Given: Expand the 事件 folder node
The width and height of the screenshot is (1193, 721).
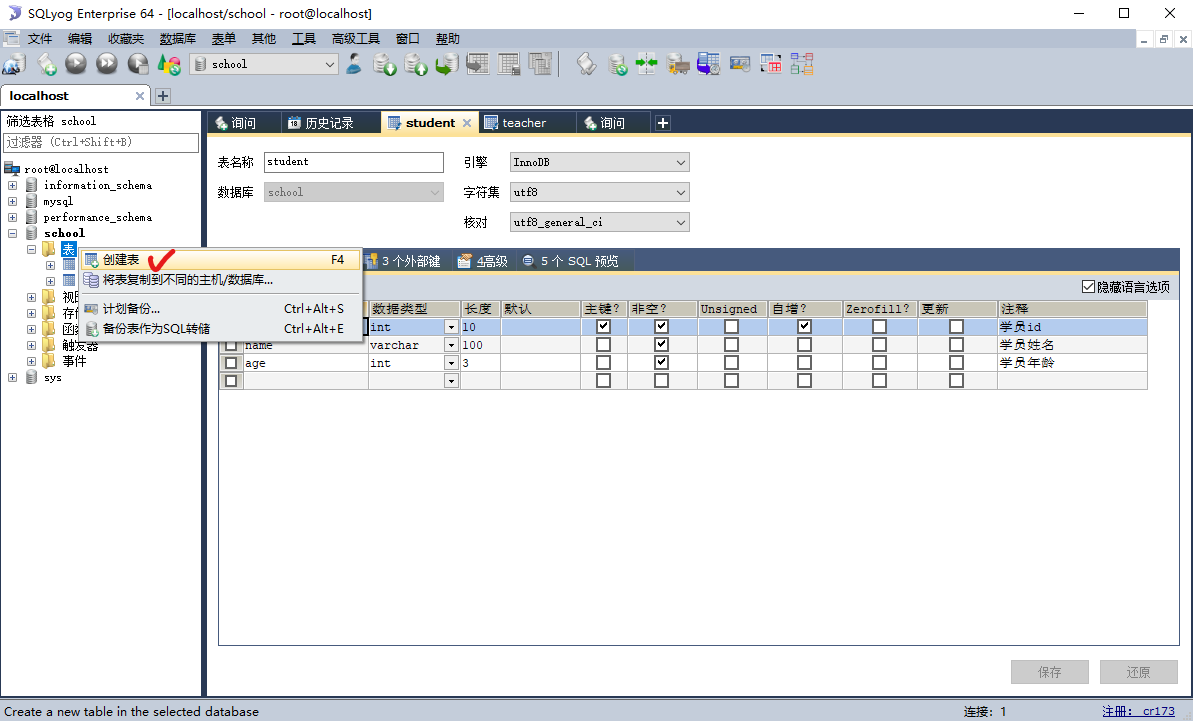Looking at the screenshot, I should [31, 361].
